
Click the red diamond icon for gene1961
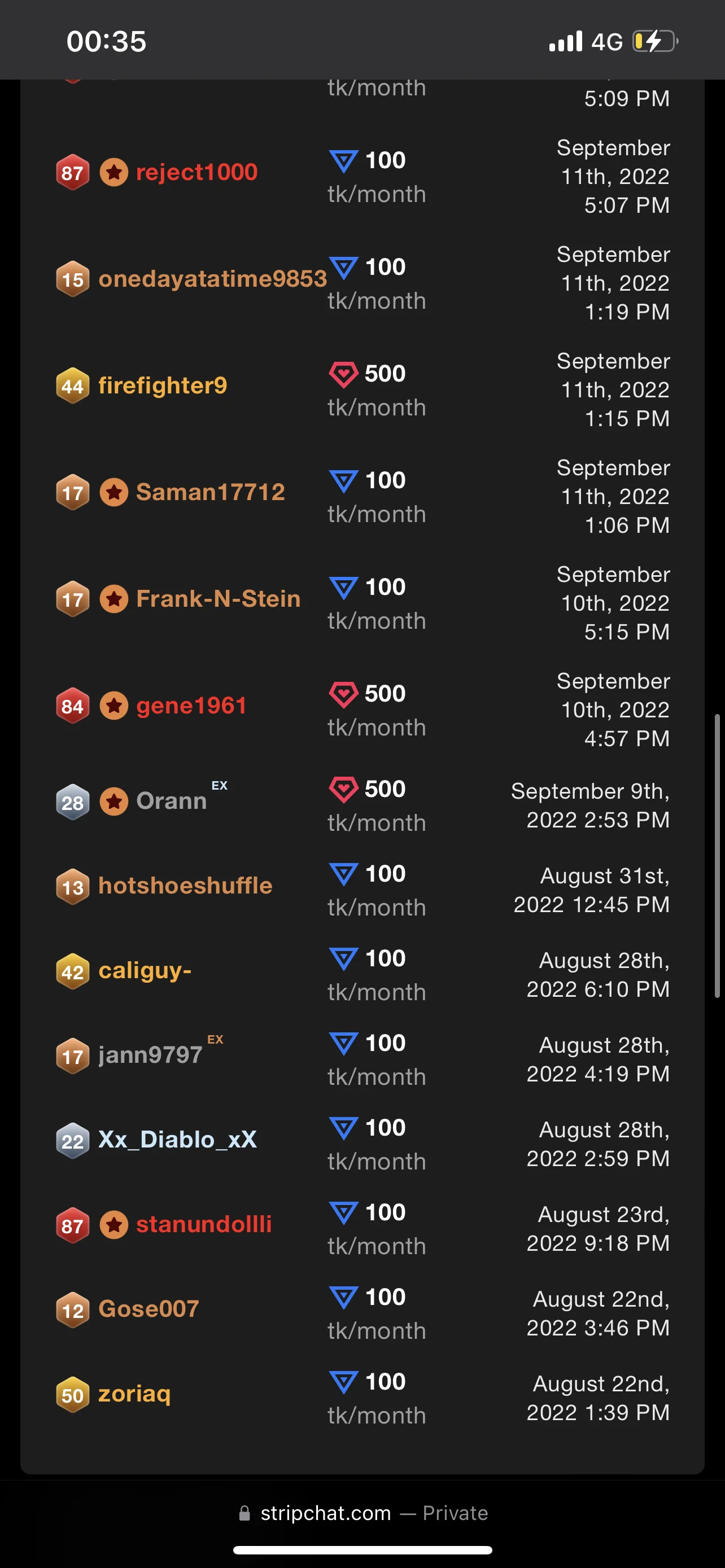click(343, 694)
